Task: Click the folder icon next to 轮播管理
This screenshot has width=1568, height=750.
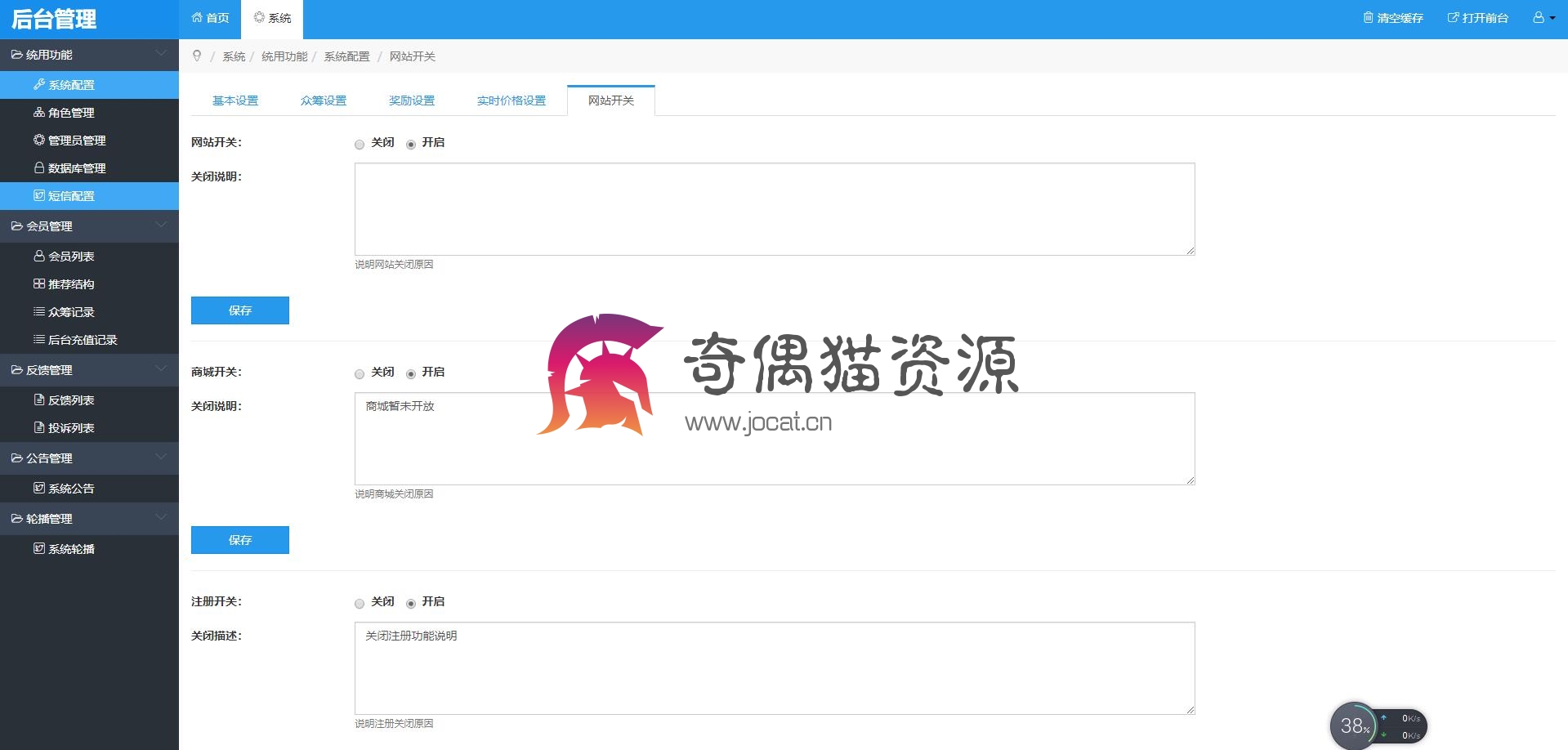Action: 16,519
